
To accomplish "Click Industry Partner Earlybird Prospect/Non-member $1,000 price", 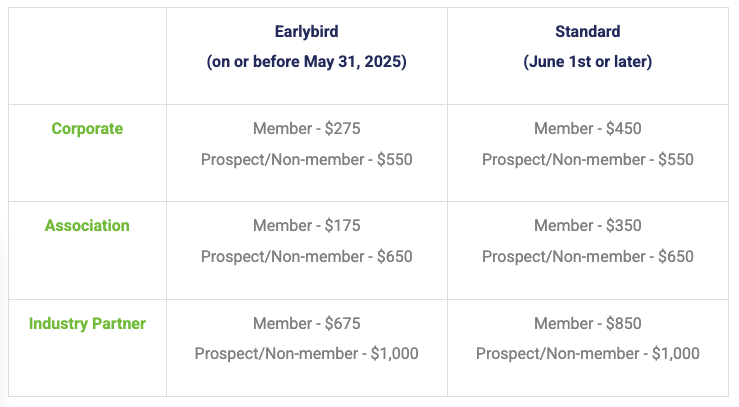I will click(306, 354).
